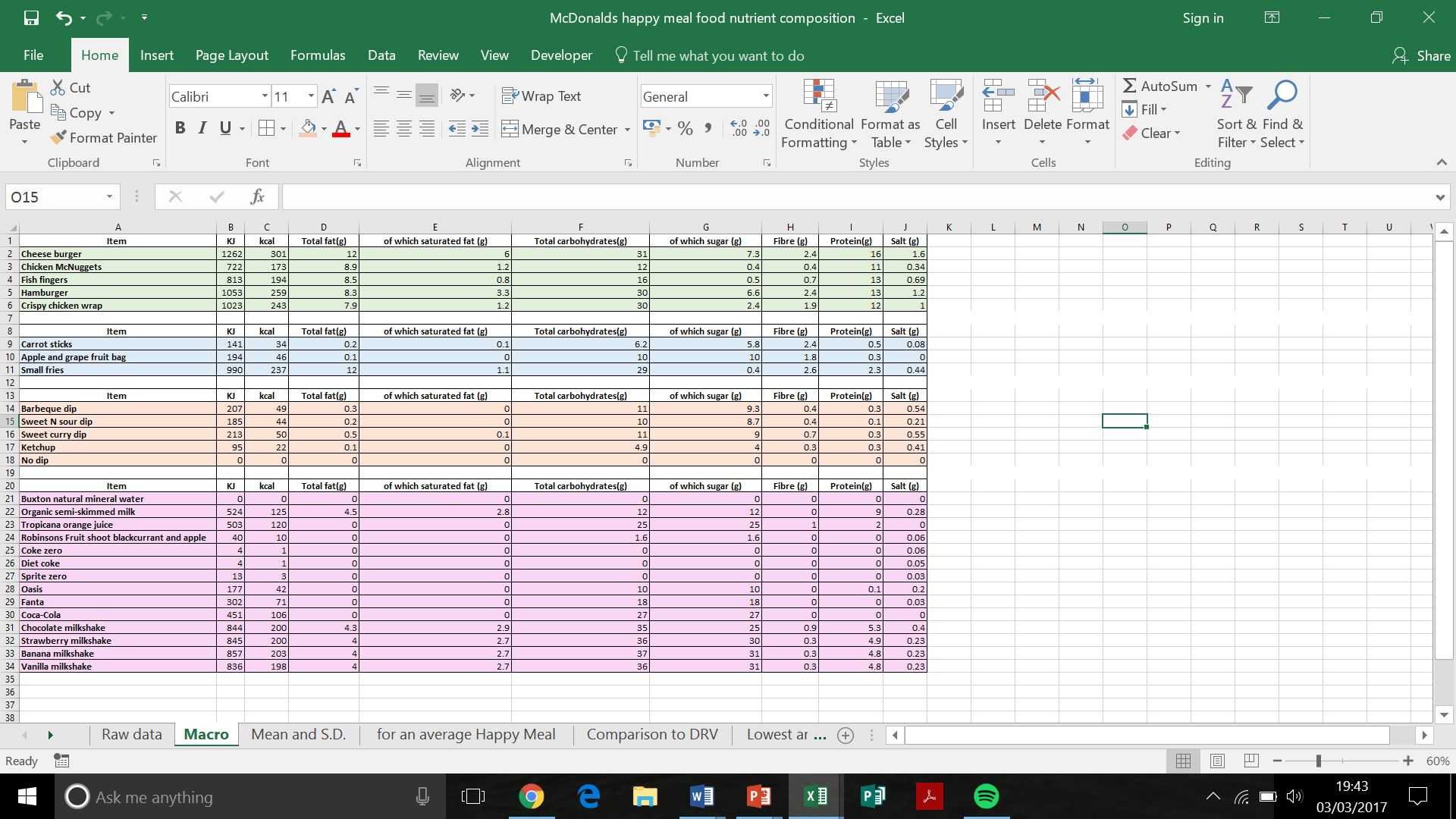Expand the Name Box dropdown arrow
Screen dimensions: 1456x819
pyautogui.click(x=109, y=197)
